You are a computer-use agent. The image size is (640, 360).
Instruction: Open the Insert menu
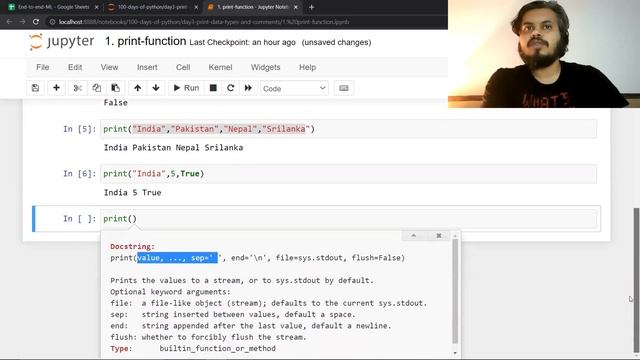147,67
